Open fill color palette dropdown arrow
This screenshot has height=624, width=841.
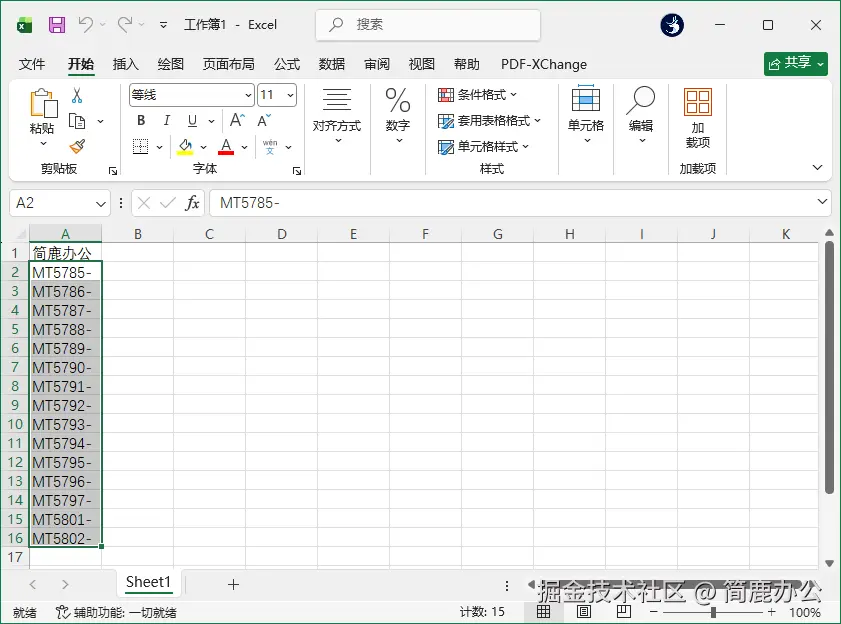pyautogui.click(x=203, y=147)
